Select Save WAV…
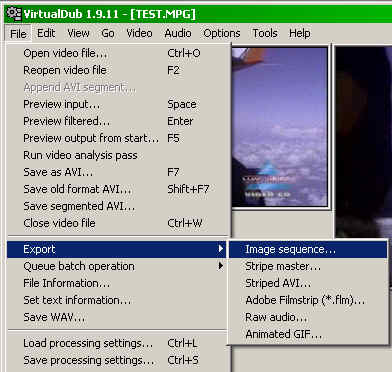This screenshot has height=372, width=392. pos(118,317)
